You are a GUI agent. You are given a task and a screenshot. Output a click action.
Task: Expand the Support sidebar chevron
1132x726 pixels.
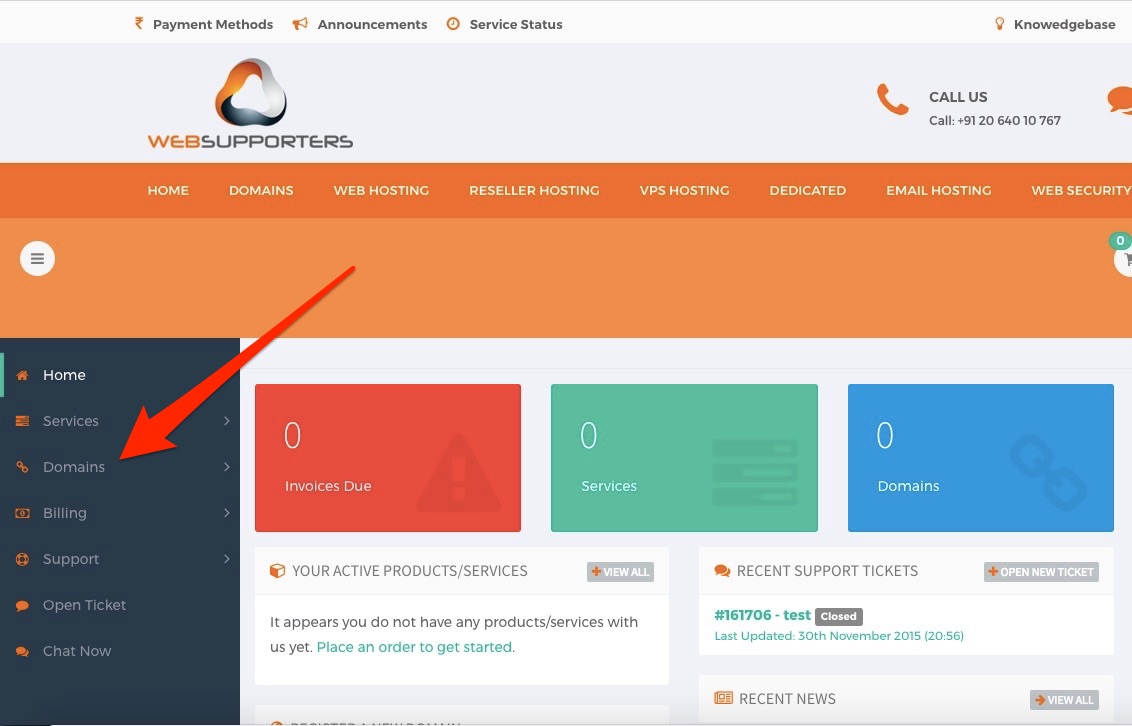coord(227,559)
